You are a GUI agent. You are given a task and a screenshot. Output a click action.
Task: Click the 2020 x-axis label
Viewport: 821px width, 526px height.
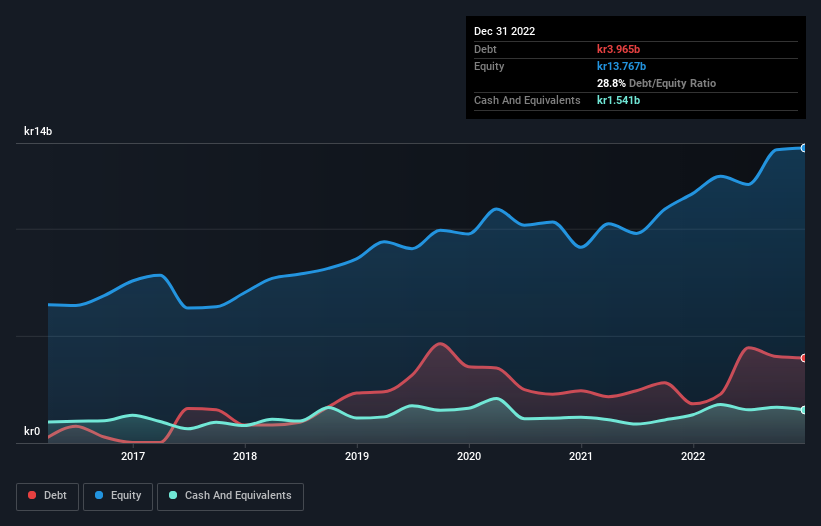pos(469,456)
